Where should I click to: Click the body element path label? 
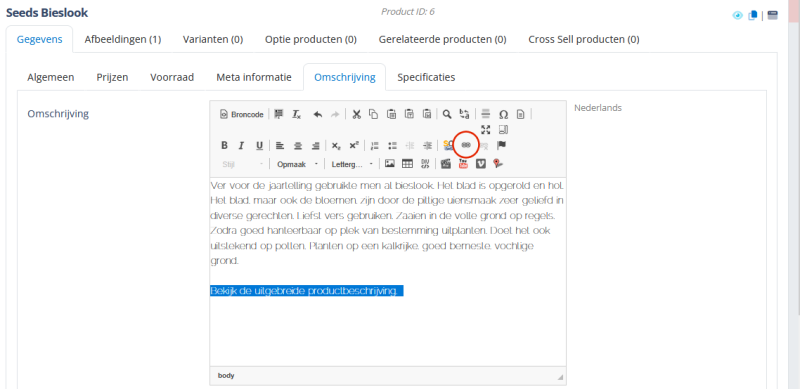tap(226, 376)
